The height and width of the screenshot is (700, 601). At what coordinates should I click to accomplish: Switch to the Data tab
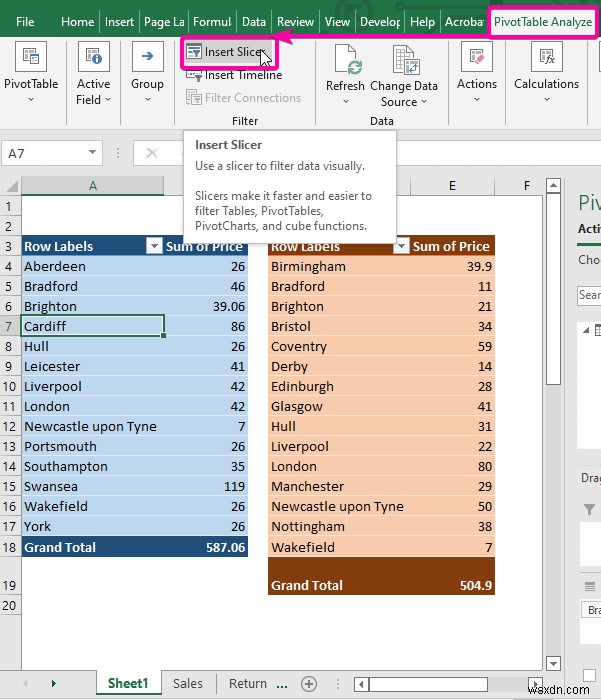click(x=254, y=21)
